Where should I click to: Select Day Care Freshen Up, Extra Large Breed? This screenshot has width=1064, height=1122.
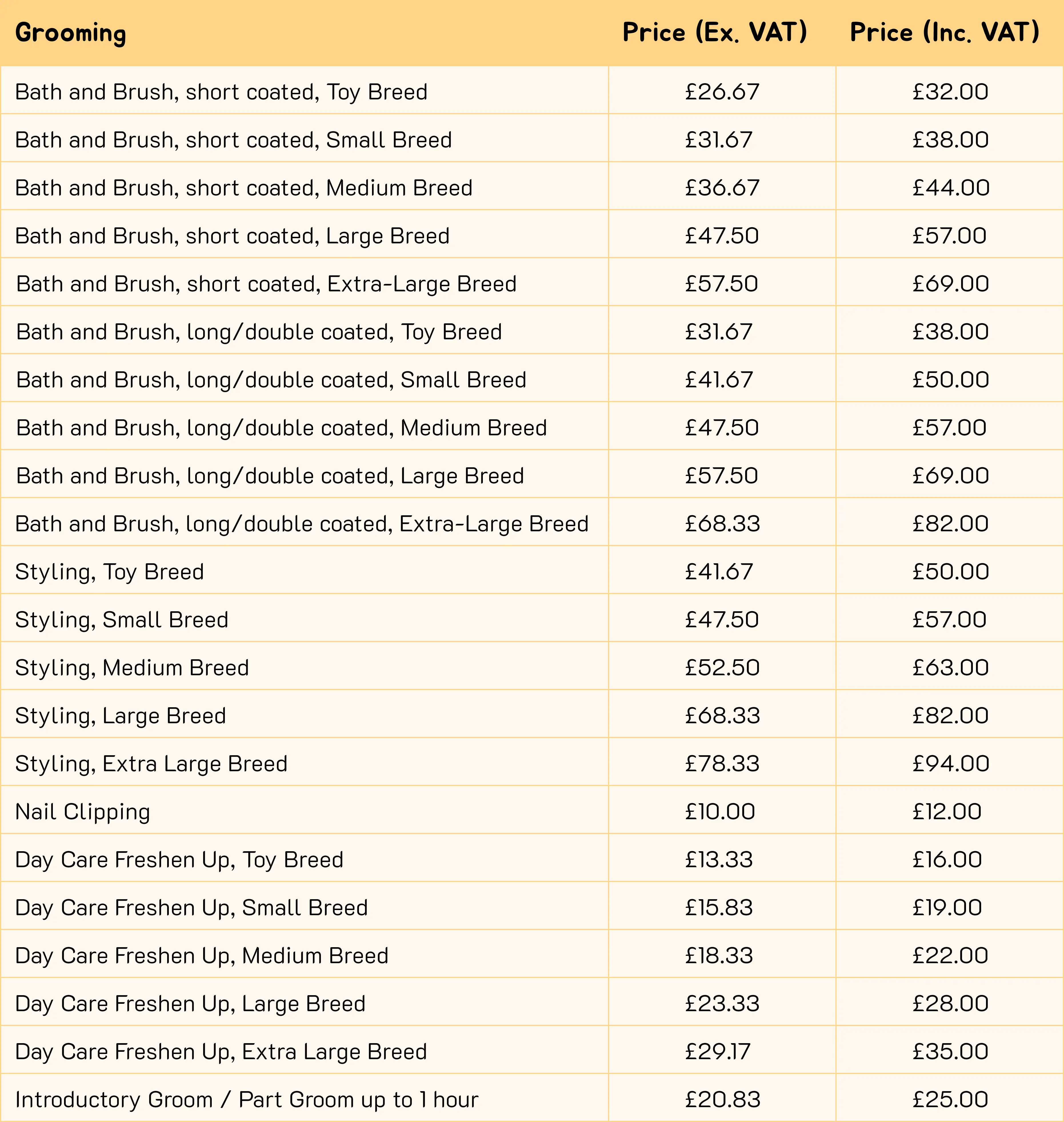pos(221,1052)
